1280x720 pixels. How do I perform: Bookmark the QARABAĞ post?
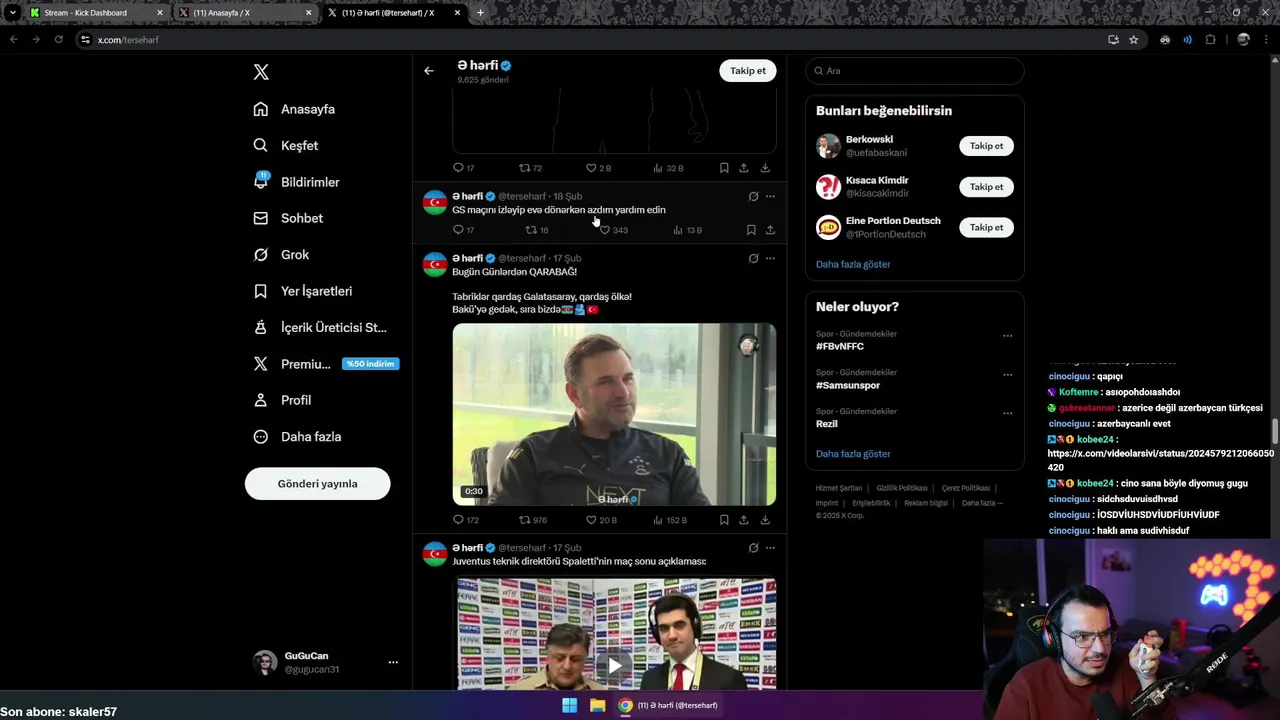[x=724, y=520]
